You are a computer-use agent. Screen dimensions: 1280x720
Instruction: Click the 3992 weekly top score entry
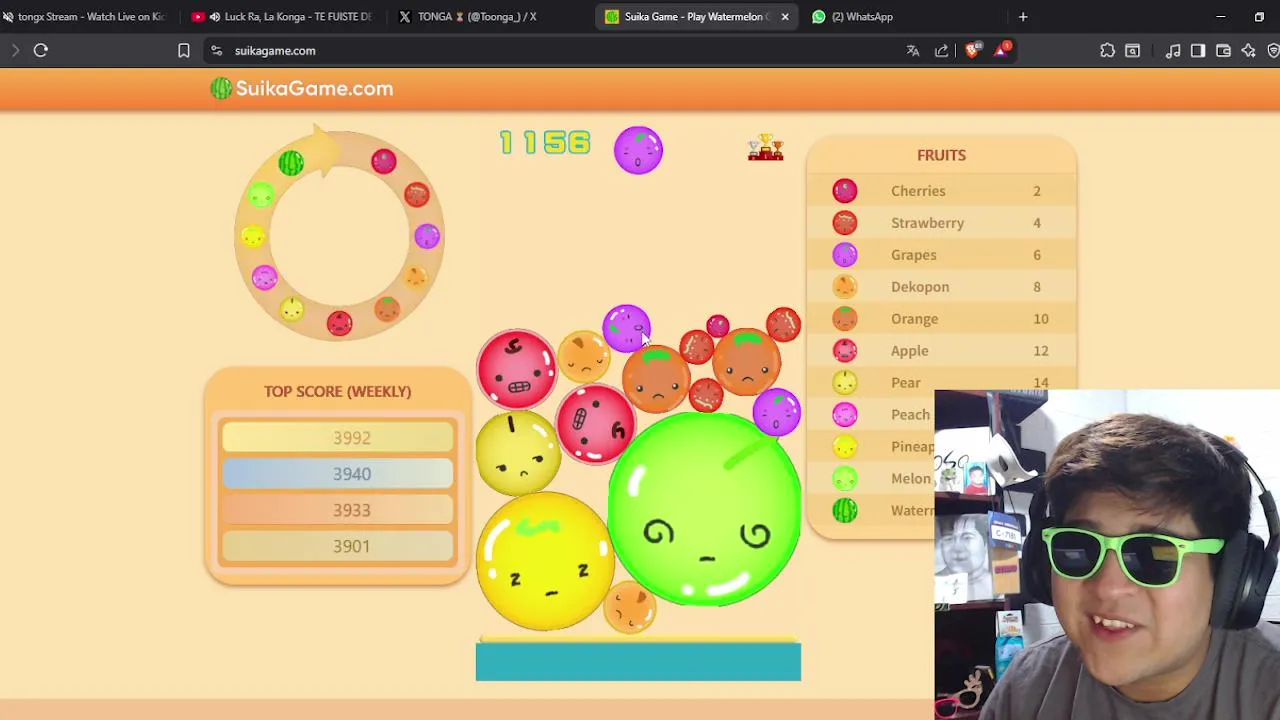[338, 438]
